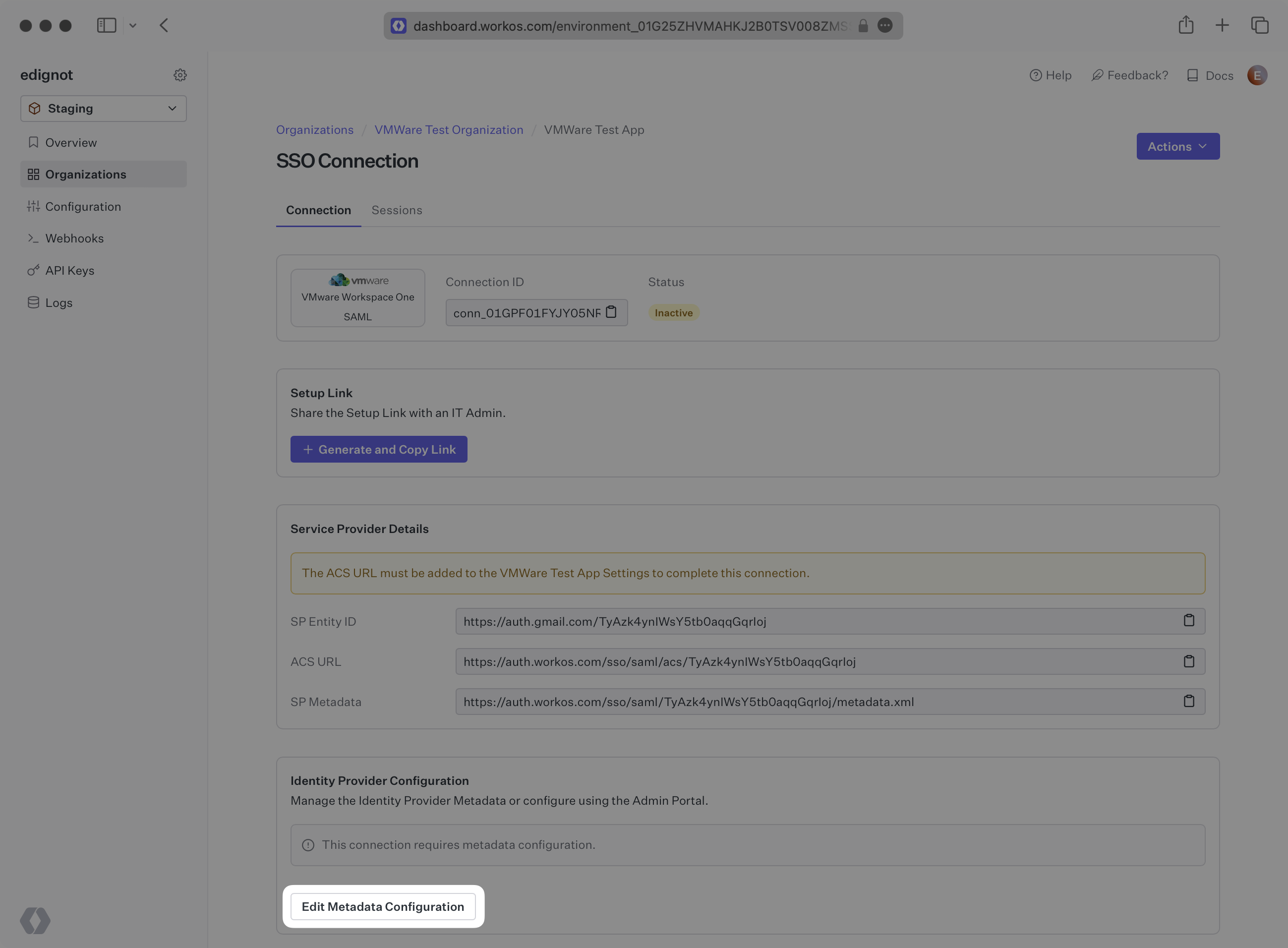Copy the SP Metadata URL
The width and height of the screenshot is (1288, 948).
pyautogui.click(x=1189, y=701)
